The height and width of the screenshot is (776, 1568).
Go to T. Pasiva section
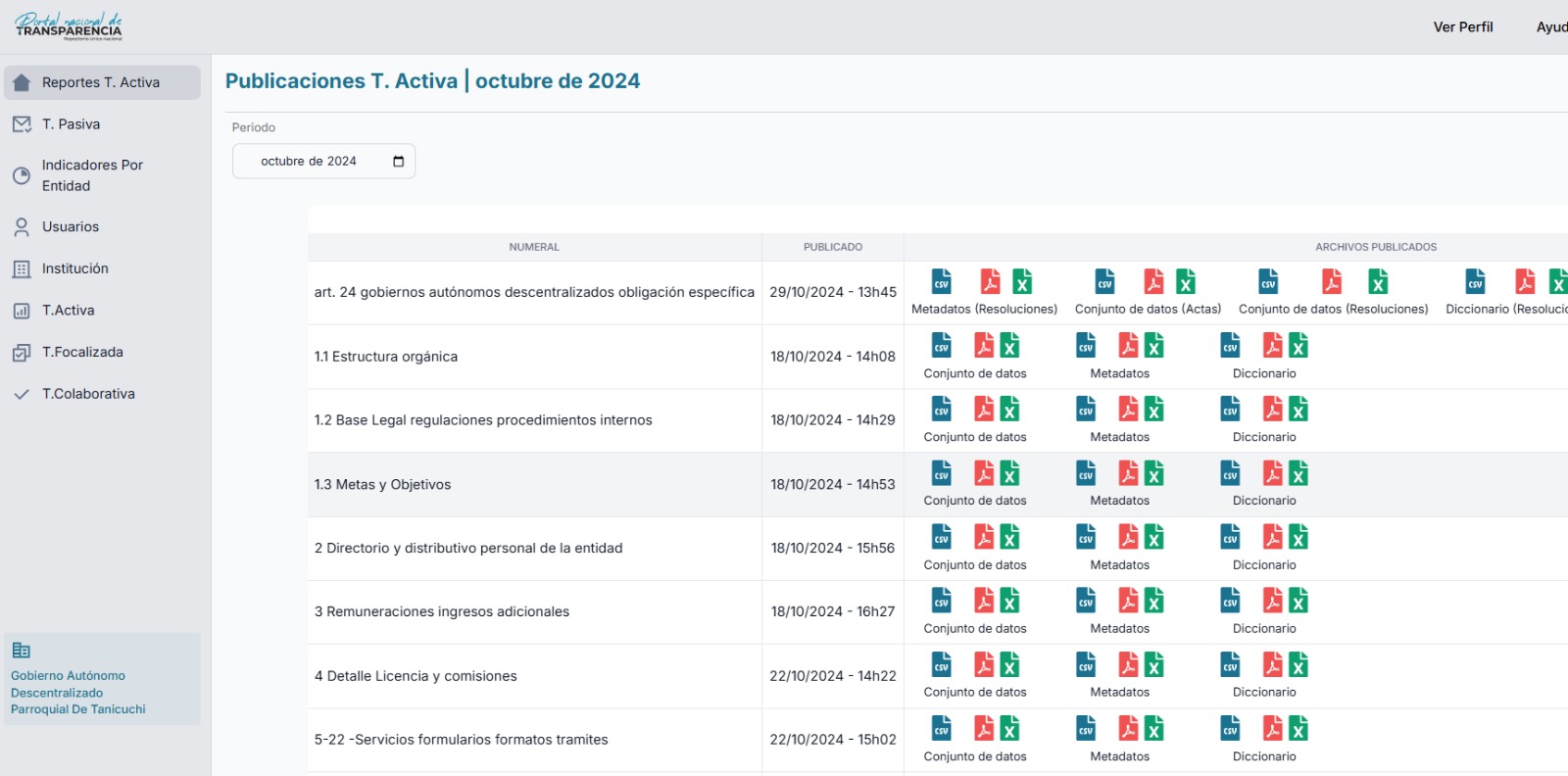click(x=71, y=124)
